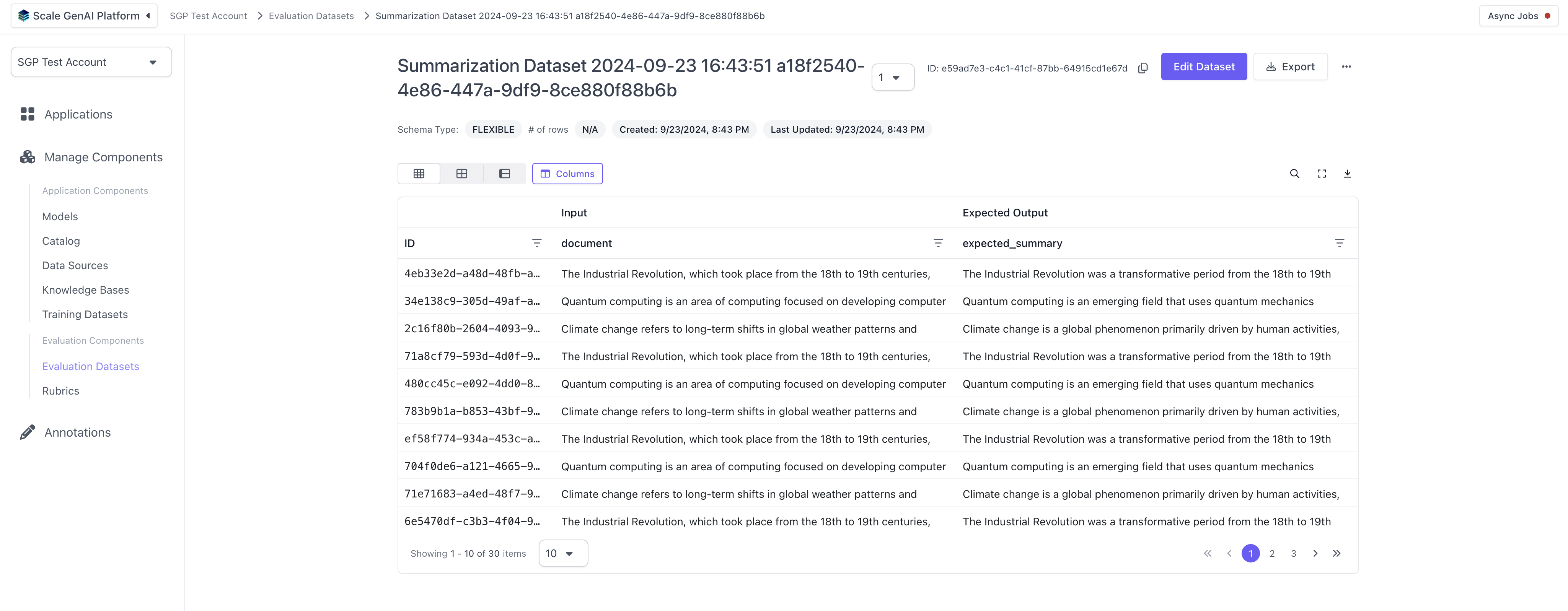
Task: Select current page 1 button
Action: point(1250,553)
